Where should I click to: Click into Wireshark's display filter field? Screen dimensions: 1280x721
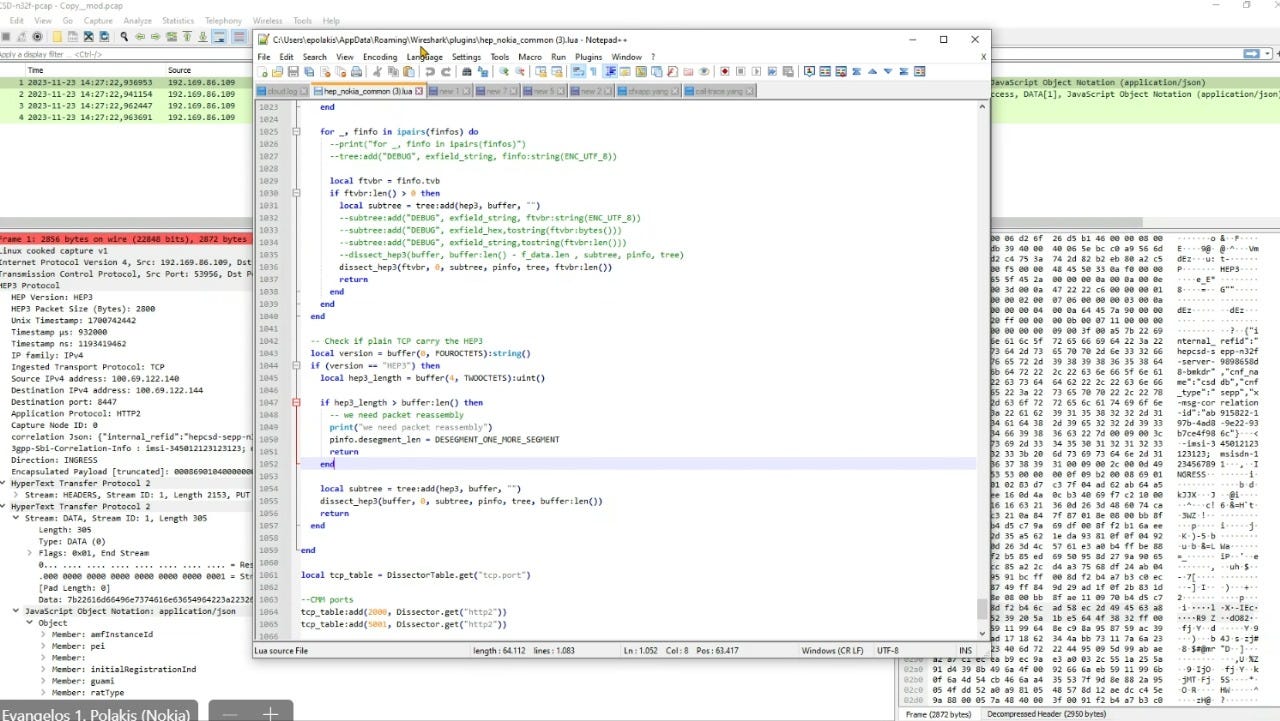(125, 54)
